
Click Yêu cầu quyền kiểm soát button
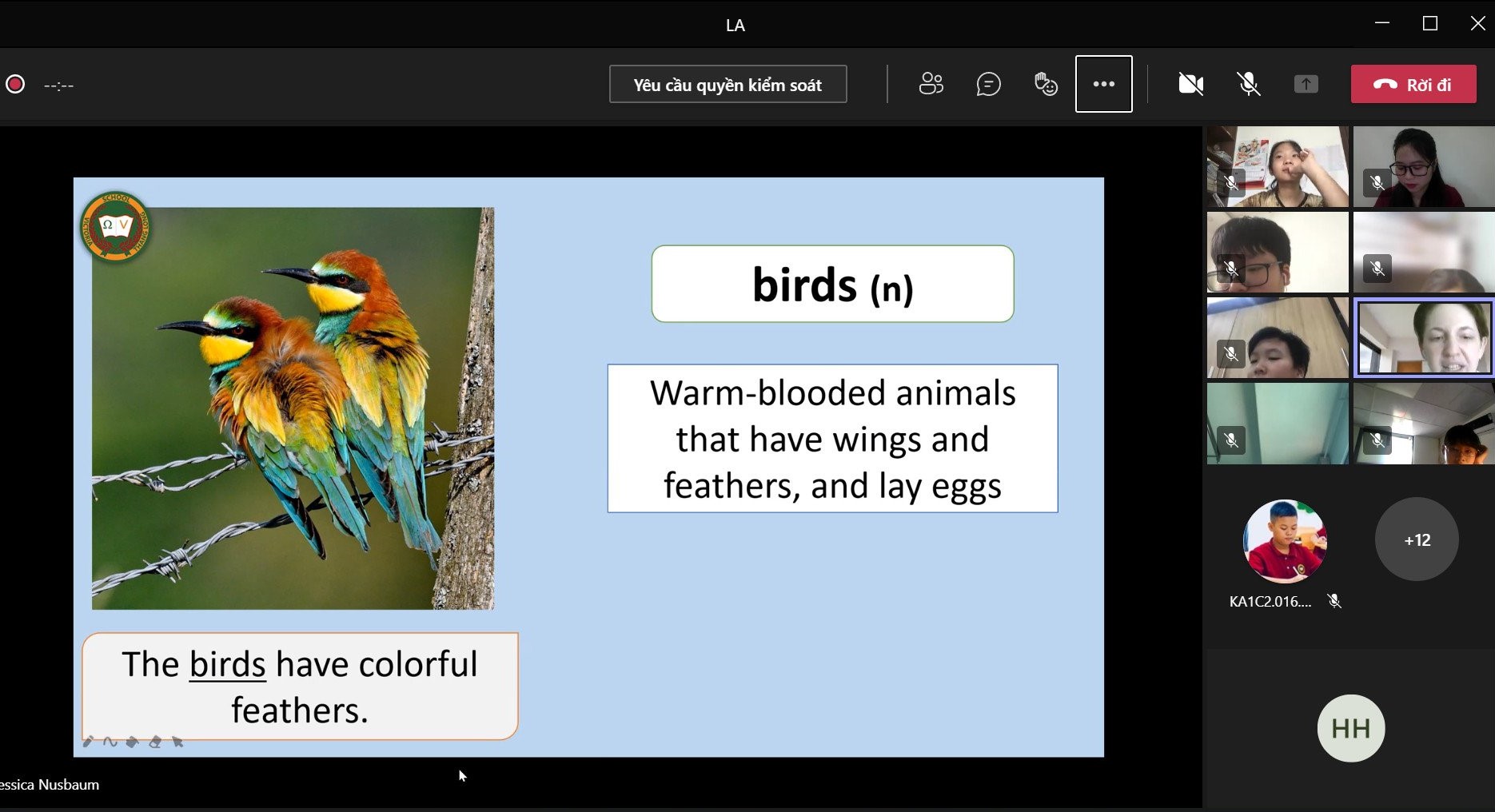pos(728,85)
